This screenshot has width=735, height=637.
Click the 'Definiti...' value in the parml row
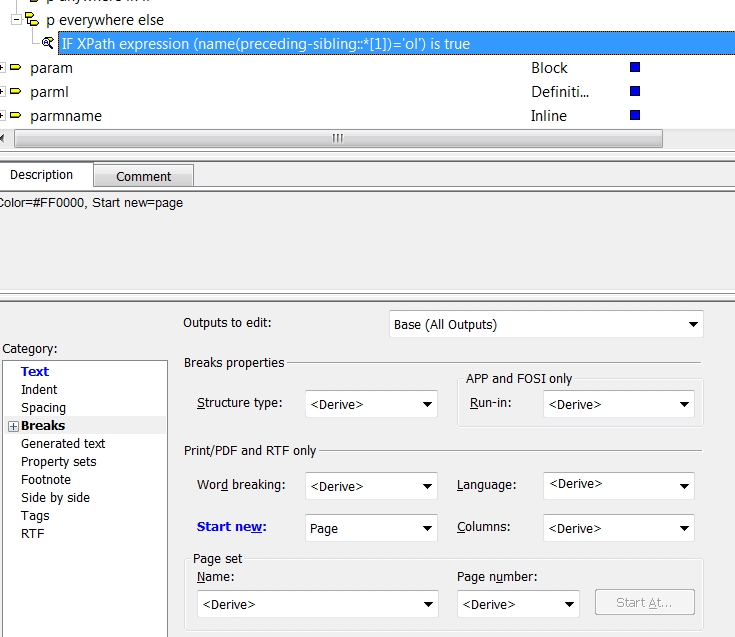(560, 92)
